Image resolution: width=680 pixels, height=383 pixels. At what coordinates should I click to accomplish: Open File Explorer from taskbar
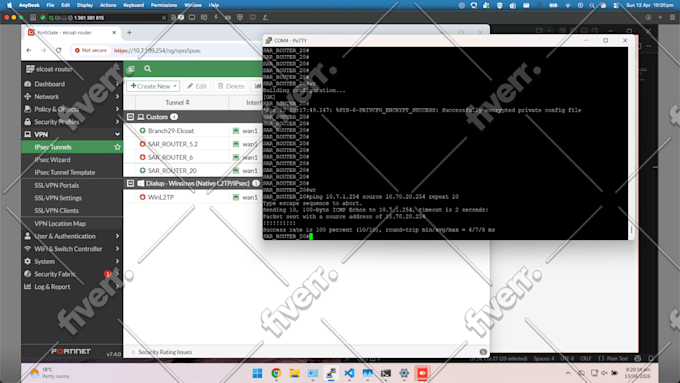294,373
